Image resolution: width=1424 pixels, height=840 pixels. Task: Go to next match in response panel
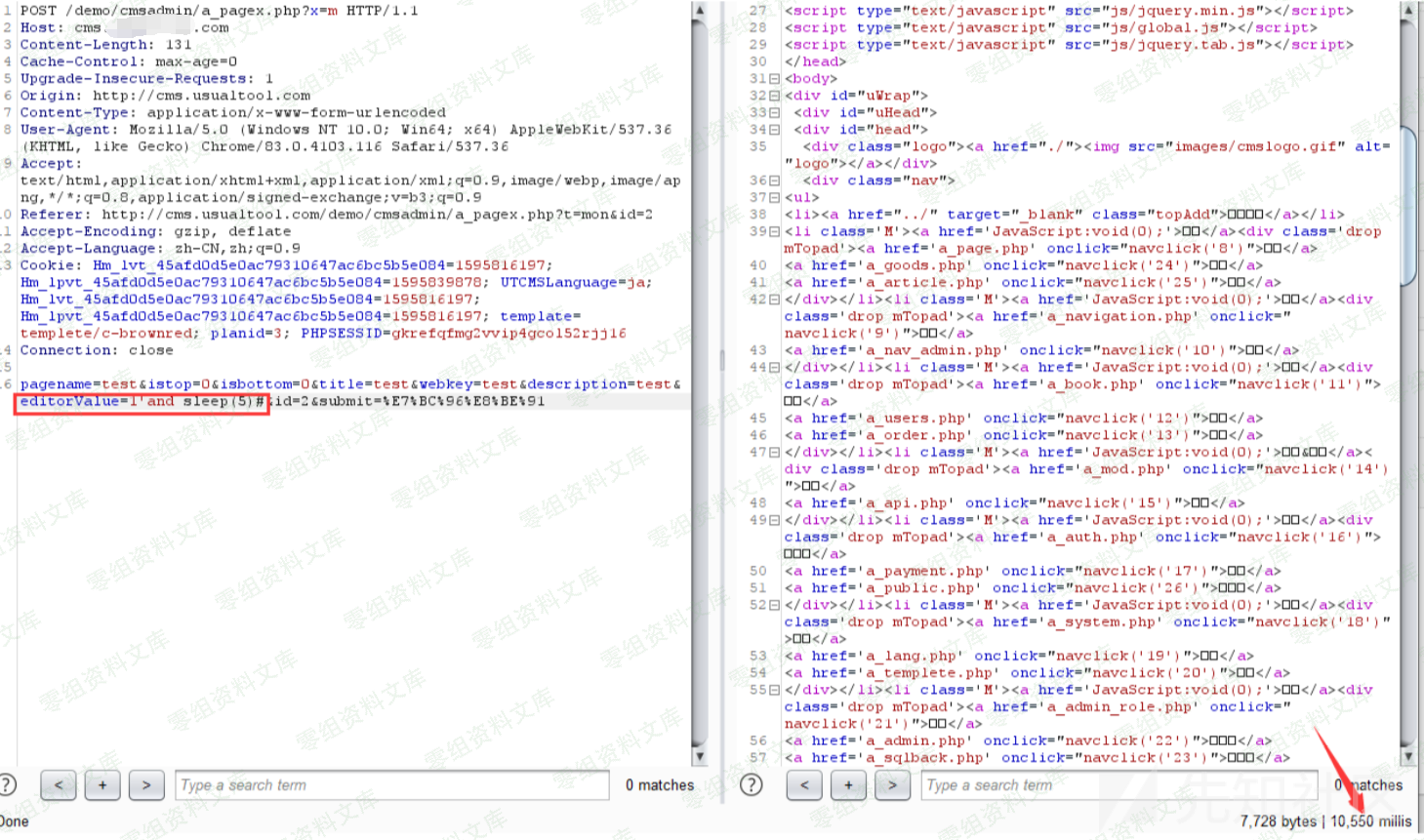(x=892, y=784)
